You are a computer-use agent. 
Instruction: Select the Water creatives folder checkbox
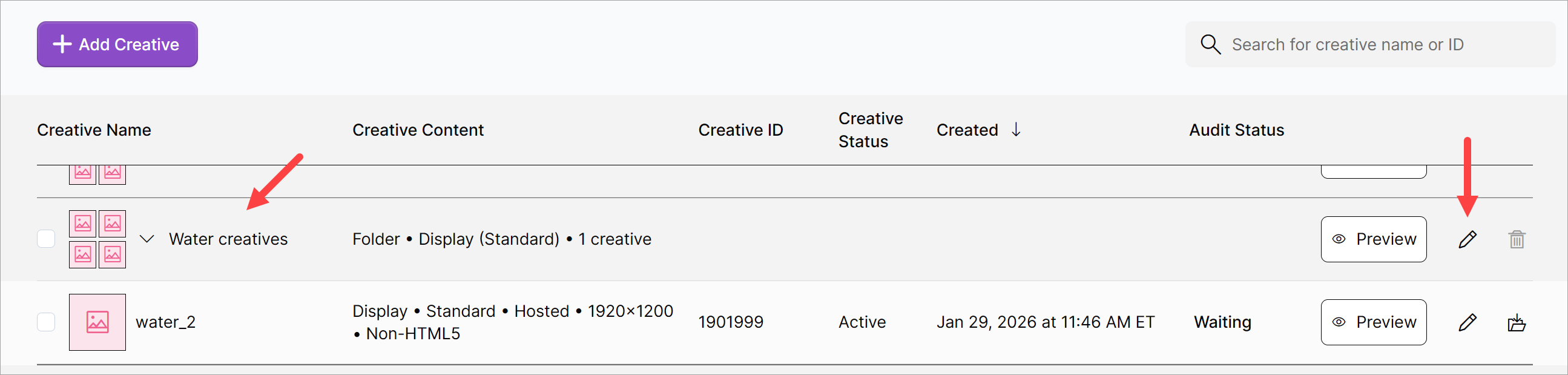pyautogui.click(x=46, y=239)
